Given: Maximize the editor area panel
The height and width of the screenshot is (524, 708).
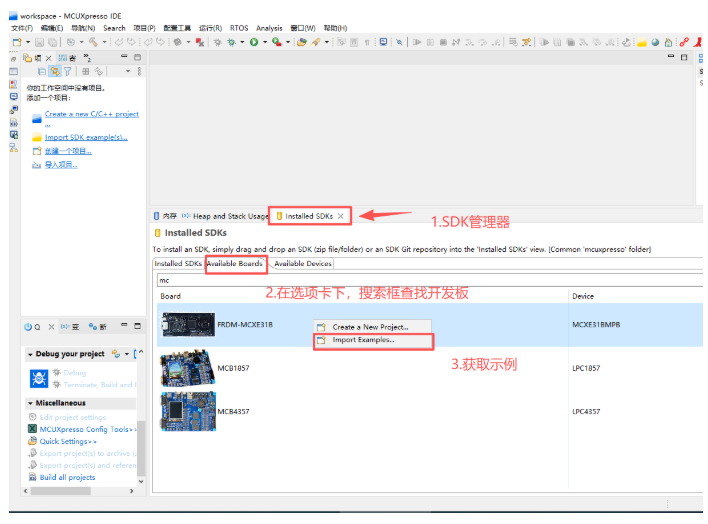Looking at the screenshot, I should click(684, 57).
